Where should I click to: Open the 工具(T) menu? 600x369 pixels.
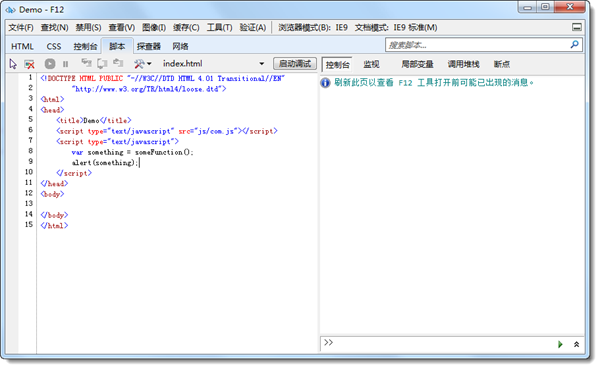pos(220,28)
